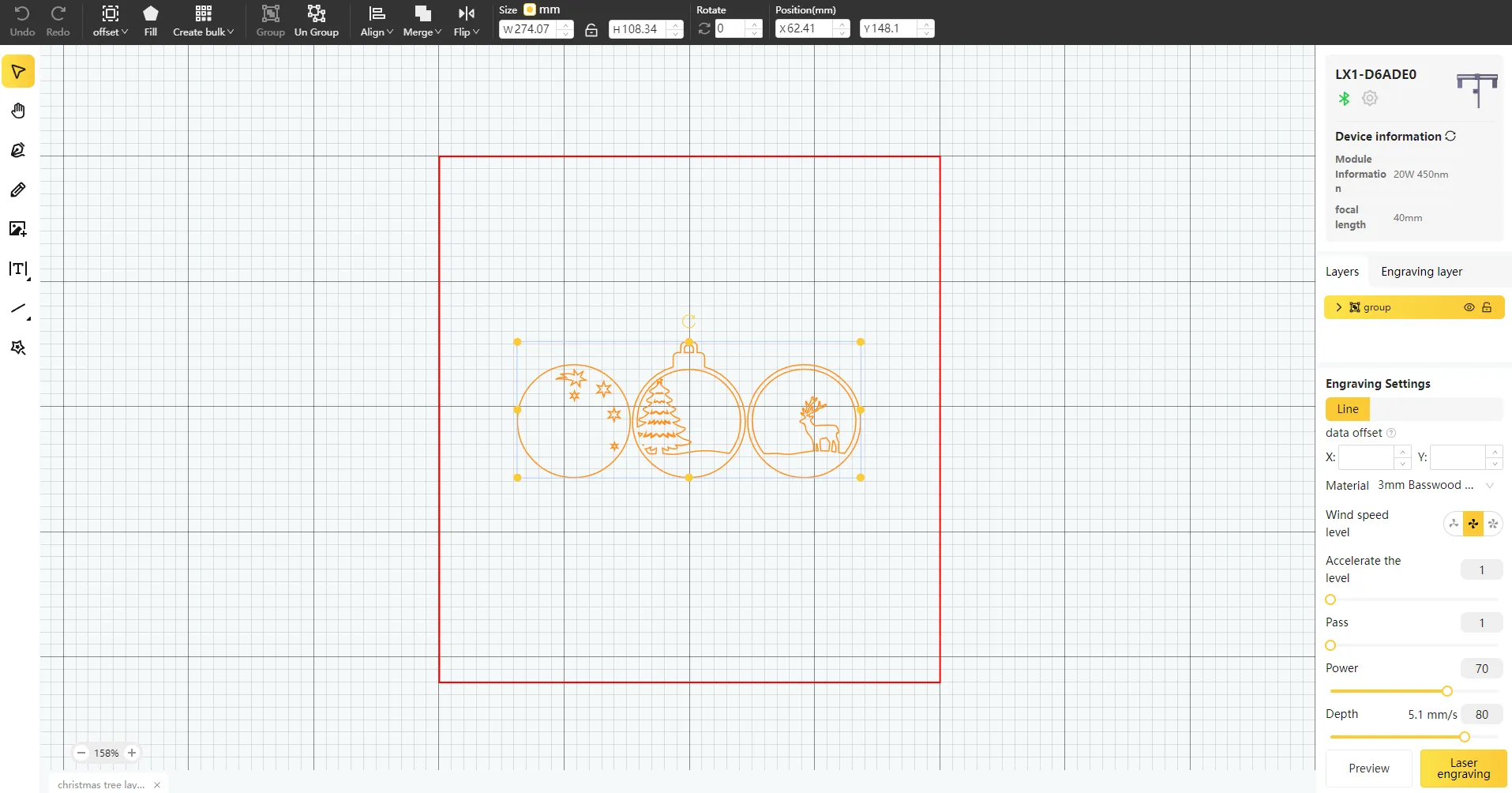Click the rotate icon beside angle field
This screenshot has width=1512, height=793.
(x=704, y=29)
